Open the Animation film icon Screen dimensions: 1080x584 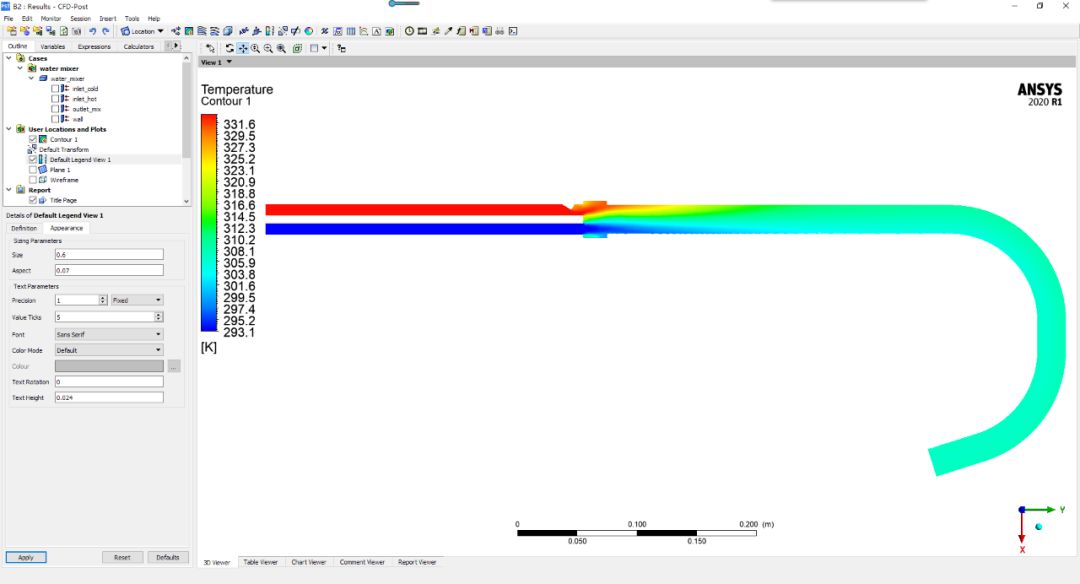tap(422, 31)
